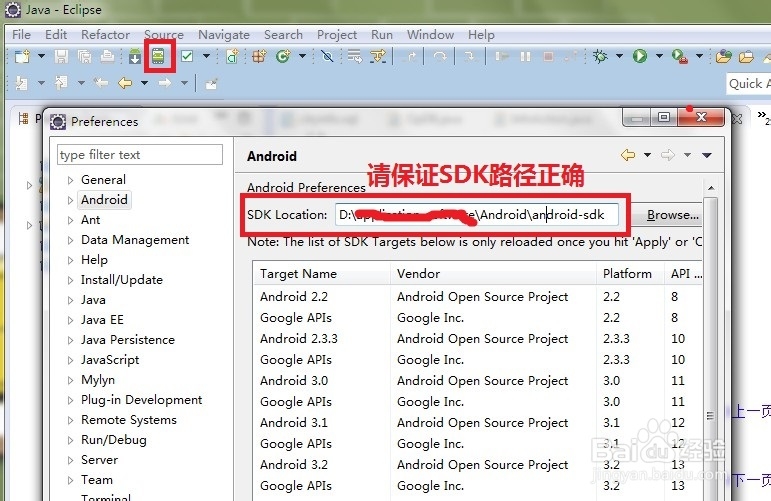Open the Help menu
The width and height of the screenshot is (771, 501).
pyautogui.click(x=481, y=35)
